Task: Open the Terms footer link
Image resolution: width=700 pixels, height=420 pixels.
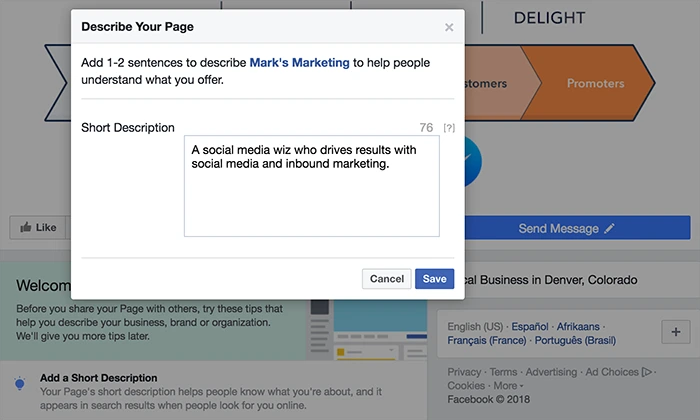Action: (x=503, y=372)
